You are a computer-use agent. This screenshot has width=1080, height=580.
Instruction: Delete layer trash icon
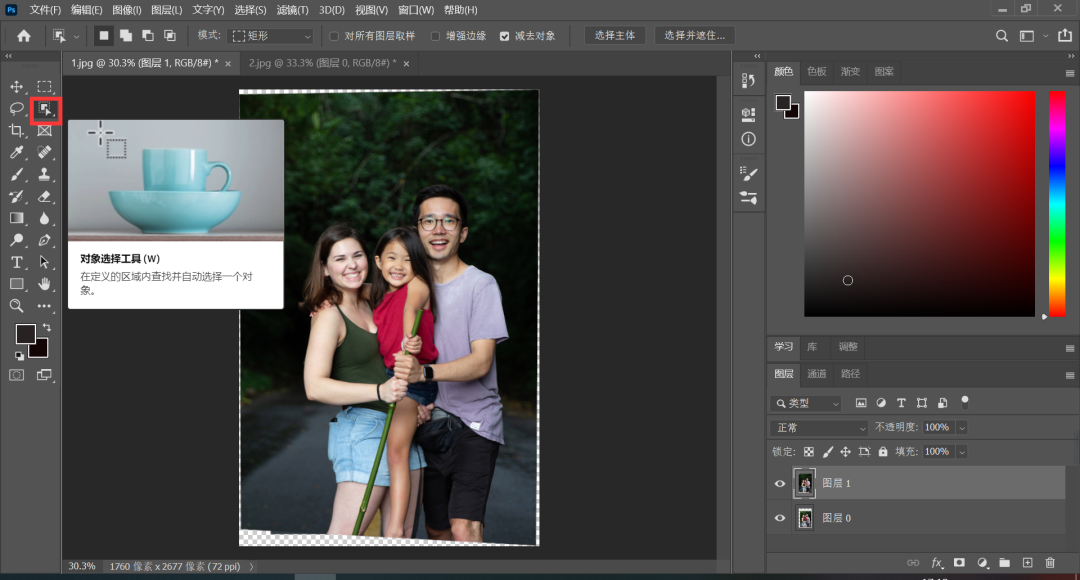click(x=1050, y=563)
